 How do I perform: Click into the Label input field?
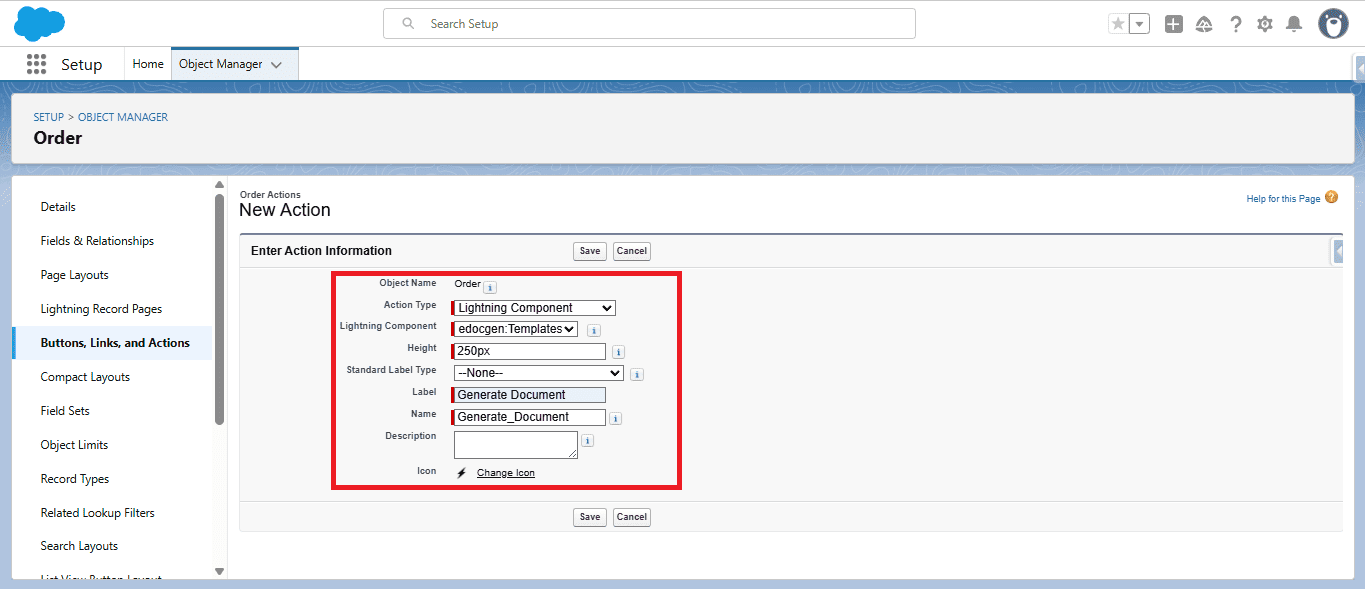[529, 395]
